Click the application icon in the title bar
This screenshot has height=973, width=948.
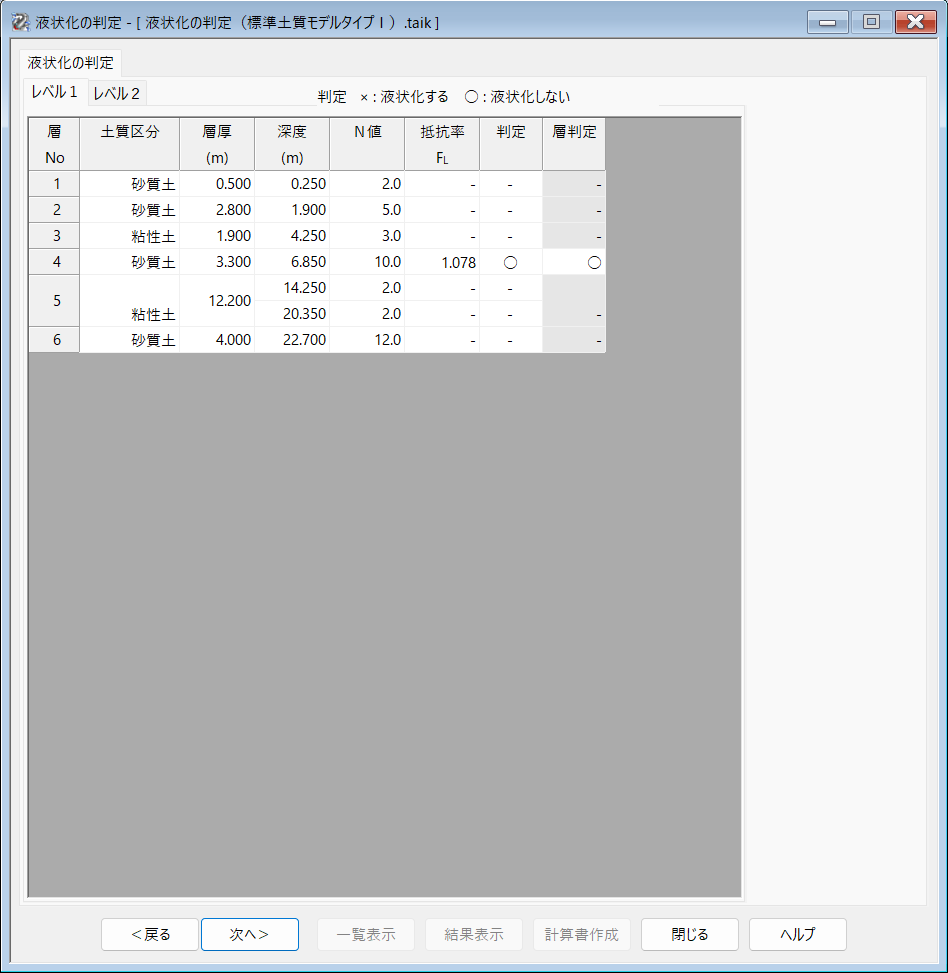(x=19, y=22)
